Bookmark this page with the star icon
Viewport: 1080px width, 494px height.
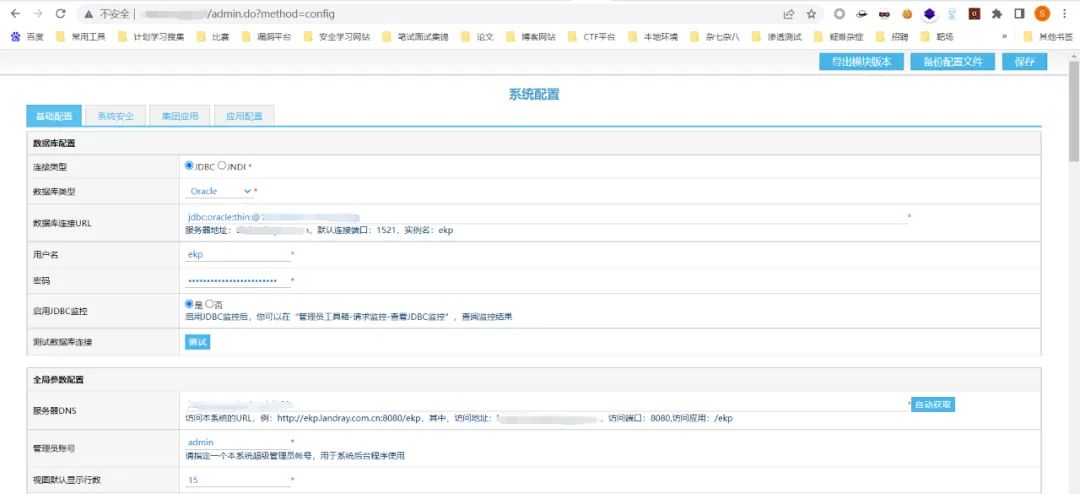(811, 14)
